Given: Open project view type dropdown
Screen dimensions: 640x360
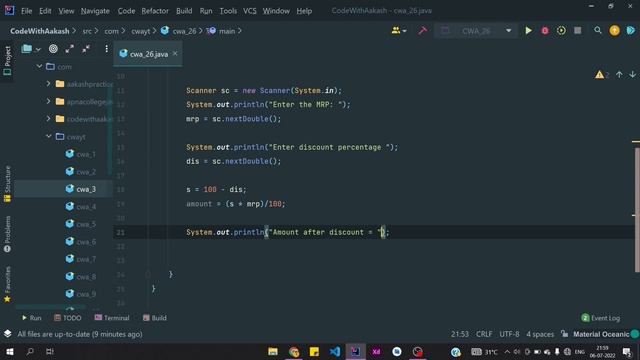Looking at the screenshot, I should 31,49.
